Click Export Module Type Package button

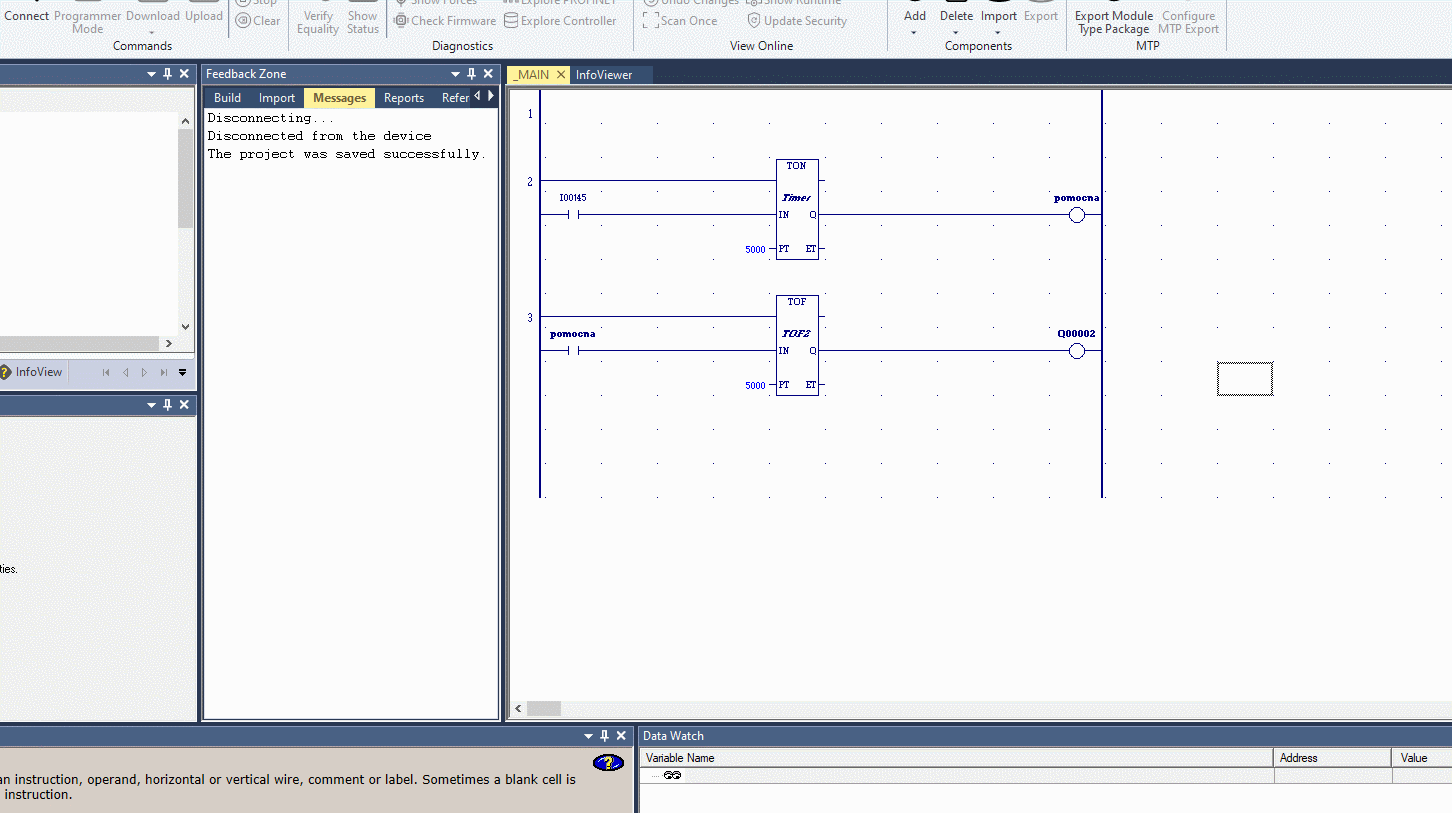coord(1113,22)
